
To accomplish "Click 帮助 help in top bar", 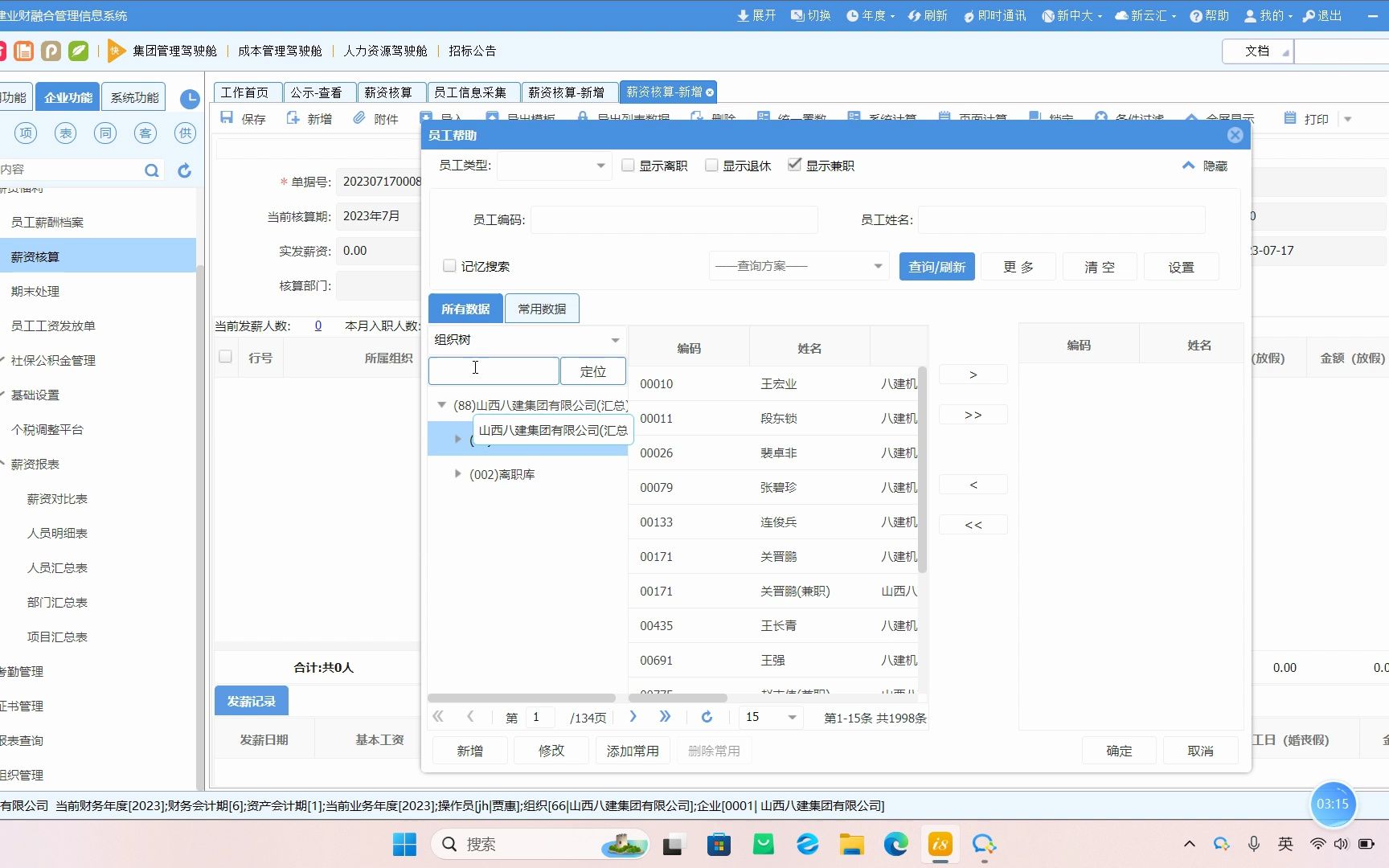I will pos(1210,15).
